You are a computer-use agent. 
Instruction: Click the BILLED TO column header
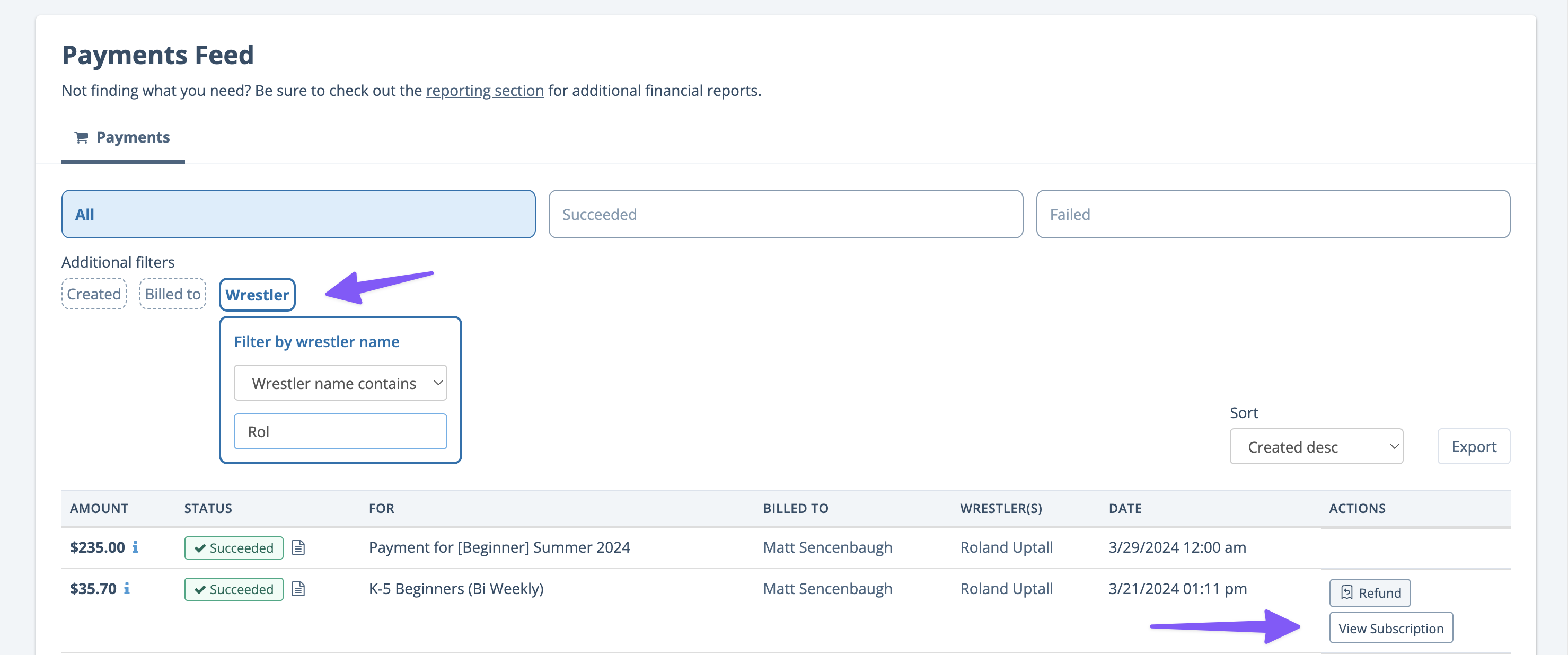(x=796, y=508)
